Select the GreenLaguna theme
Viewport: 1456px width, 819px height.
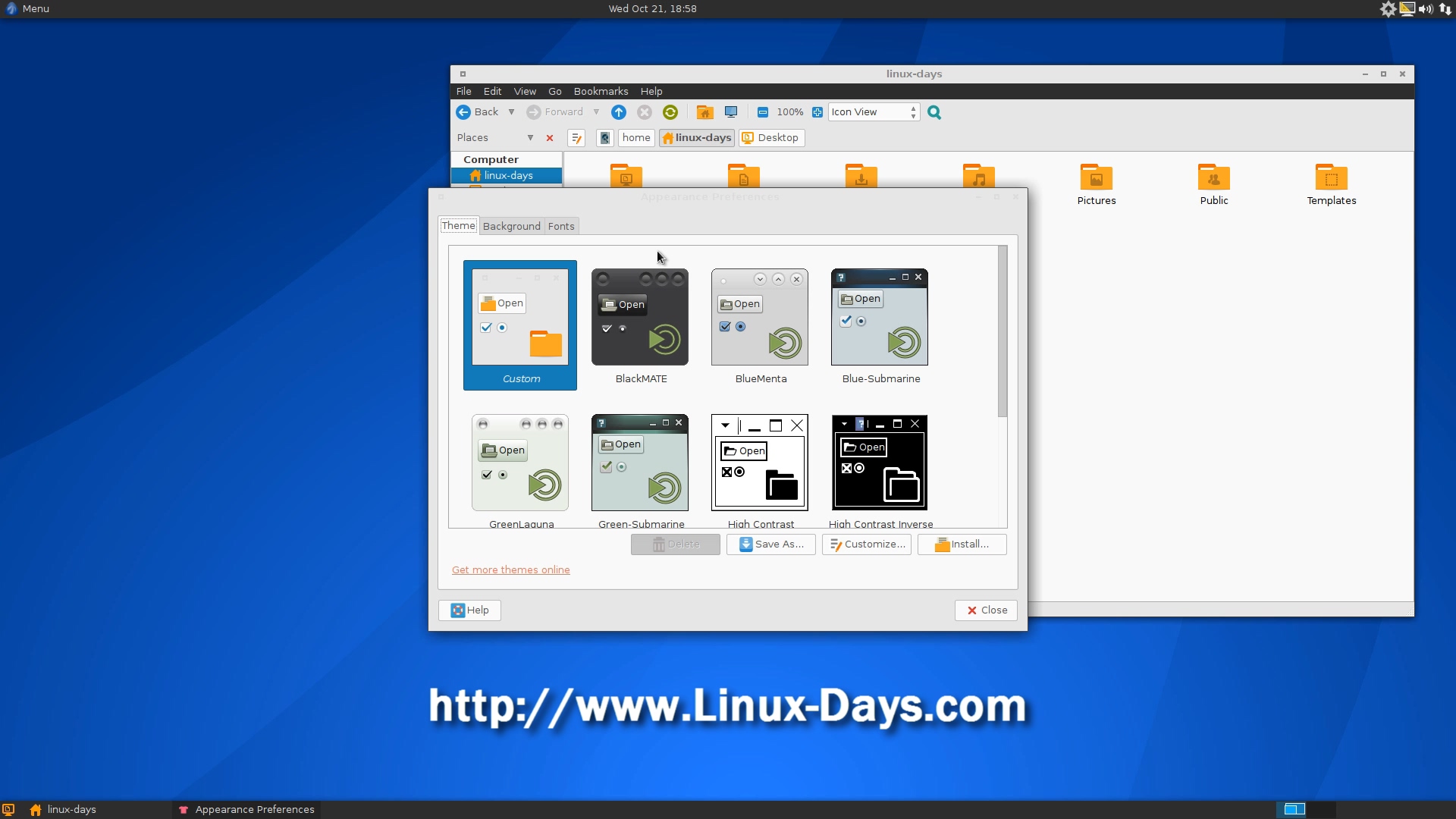(520, 471)
